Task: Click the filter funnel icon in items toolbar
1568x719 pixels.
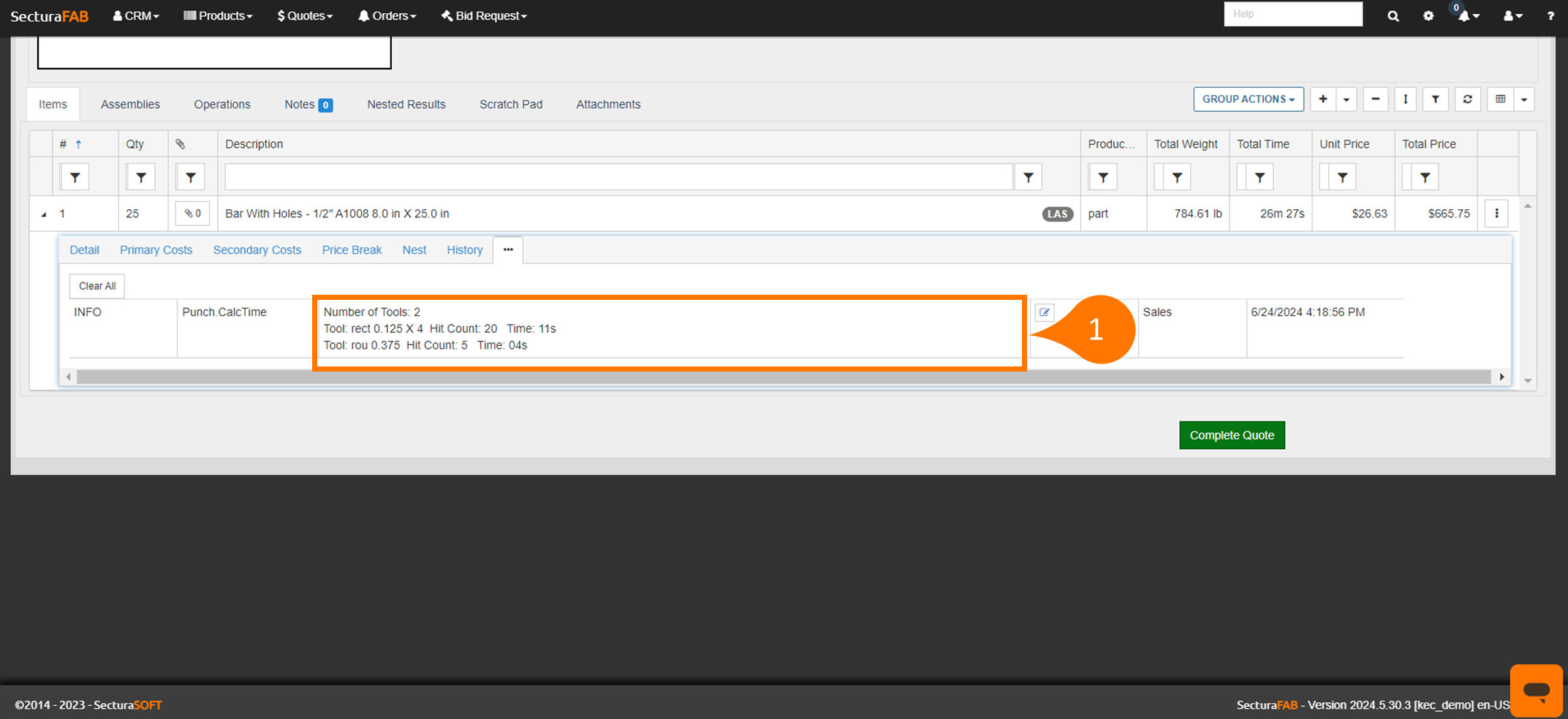Action: pyautogui.click(x=1435, y=99)
